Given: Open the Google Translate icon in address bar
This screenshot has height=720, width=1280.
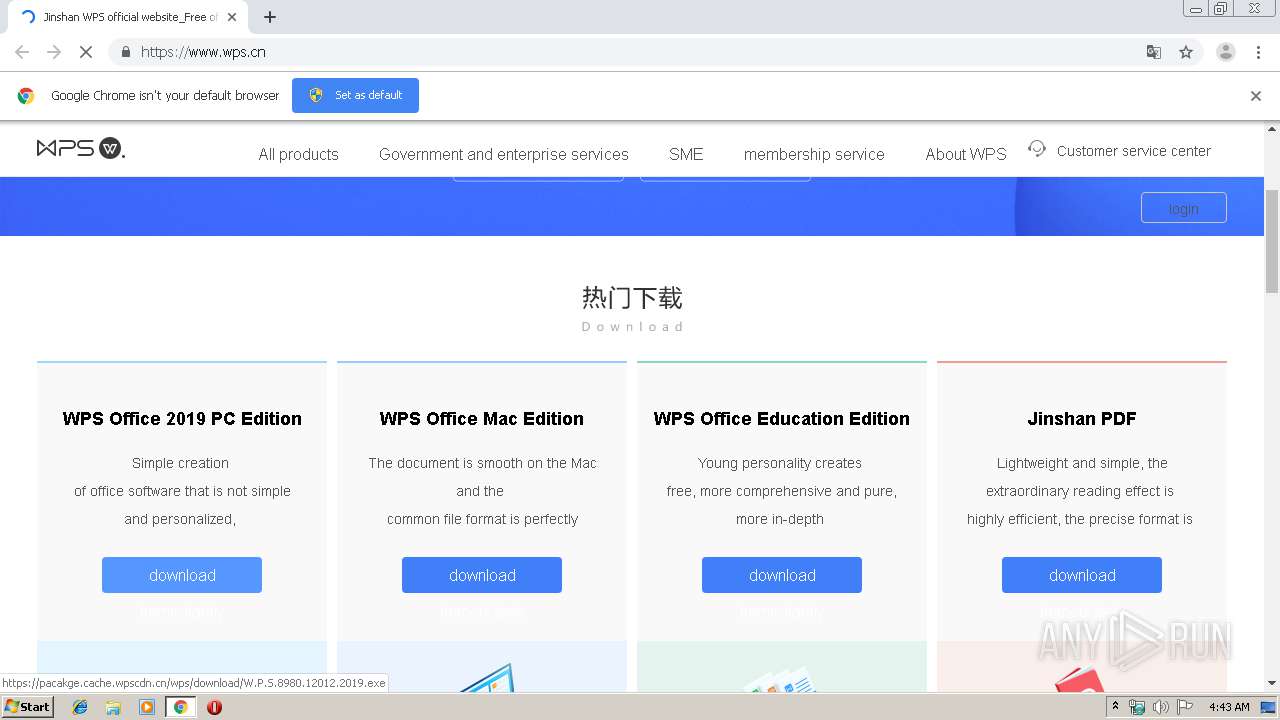Looking at the screenshot, I should [1153, 52].
